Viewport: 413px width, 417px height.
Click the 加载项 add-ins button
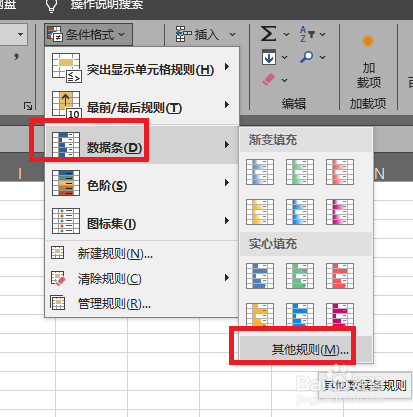(368, 62)
